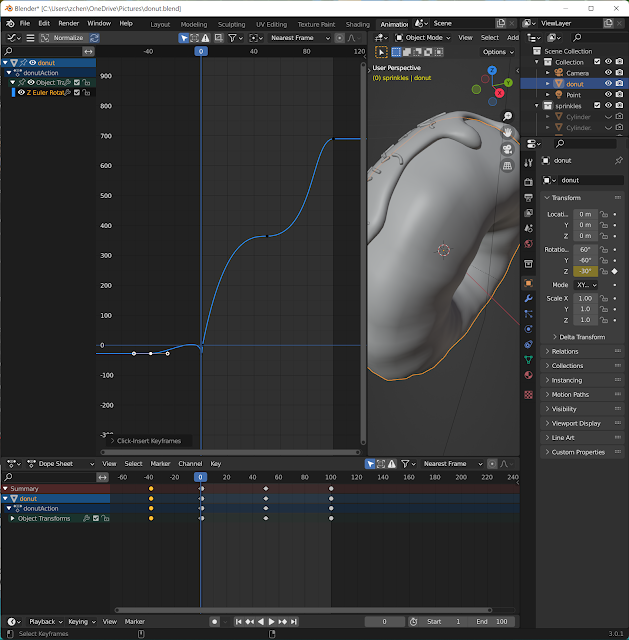Open Dope Sheet Channel menu
Screen dimensions: 629x640
pos(190,464)
